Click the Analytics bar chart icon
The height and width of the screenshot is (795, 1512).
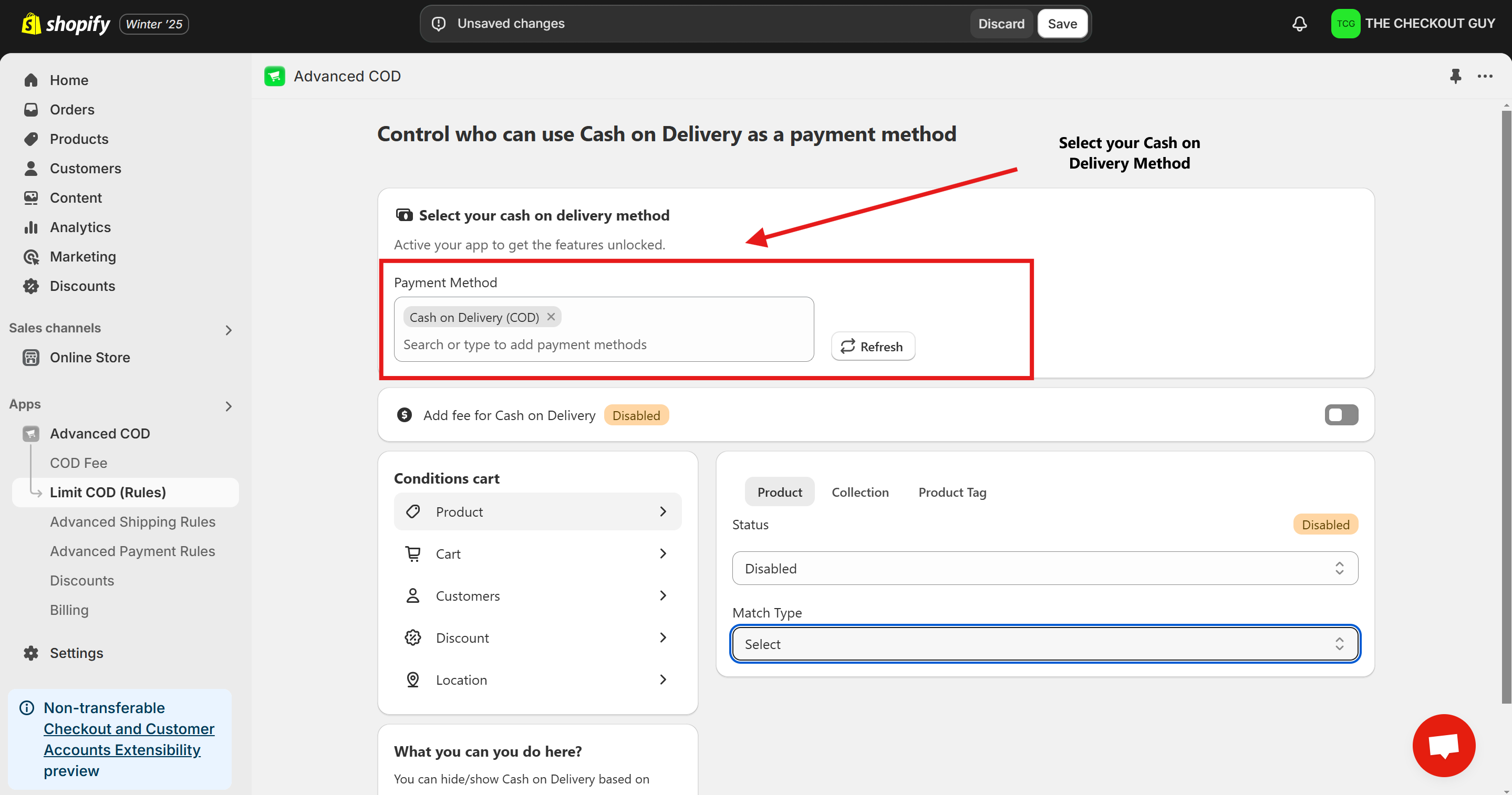coord(31,227)
